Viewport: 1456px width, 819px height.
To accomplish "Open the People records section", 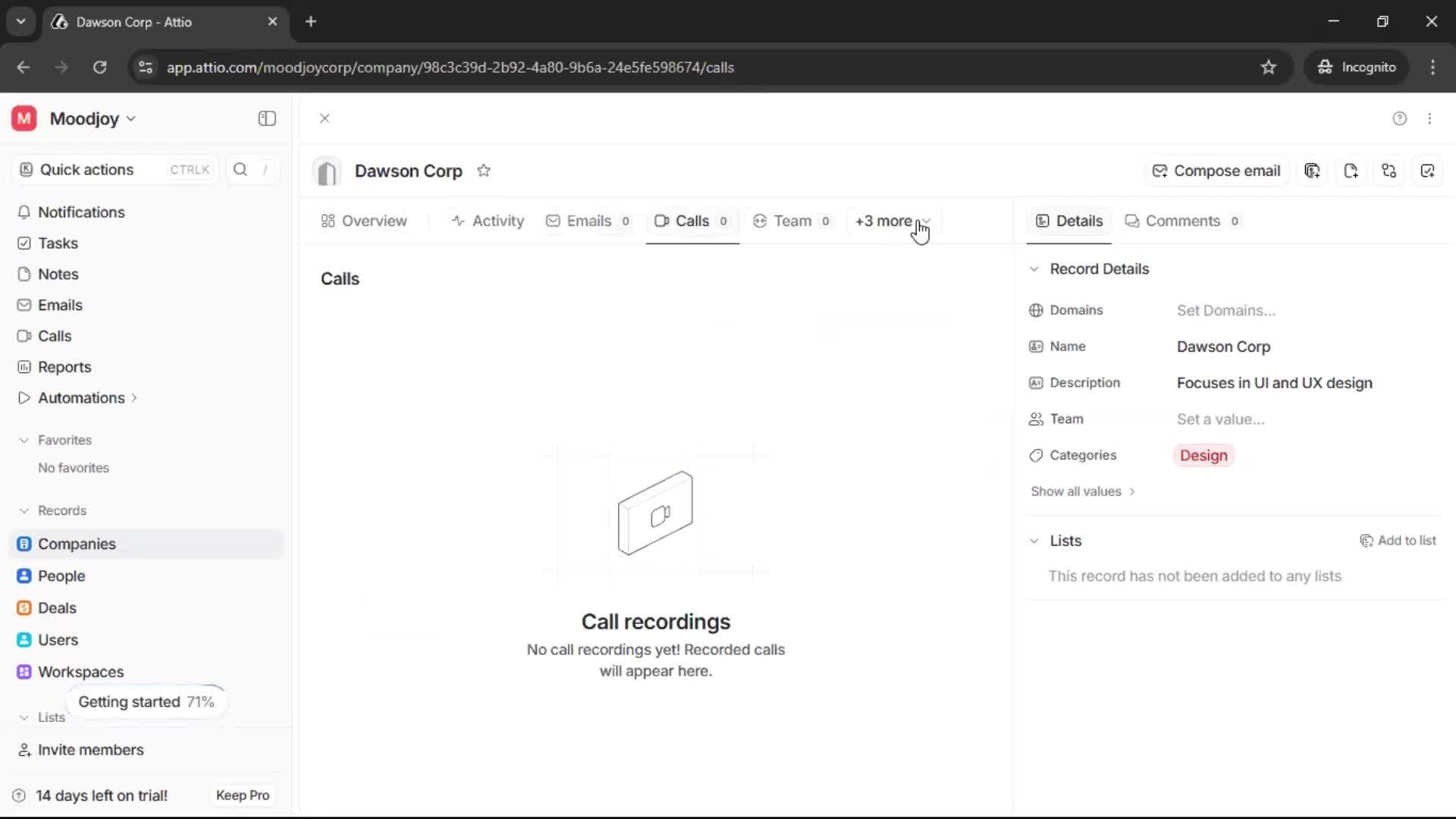I will pyautogui.click(x=61, y=576).
